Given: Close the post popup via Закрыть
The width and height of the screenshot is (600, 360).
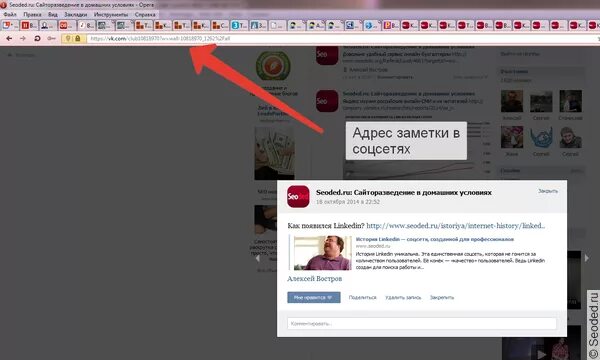Looking at the screenshot, I should click(x=548, y=191).
